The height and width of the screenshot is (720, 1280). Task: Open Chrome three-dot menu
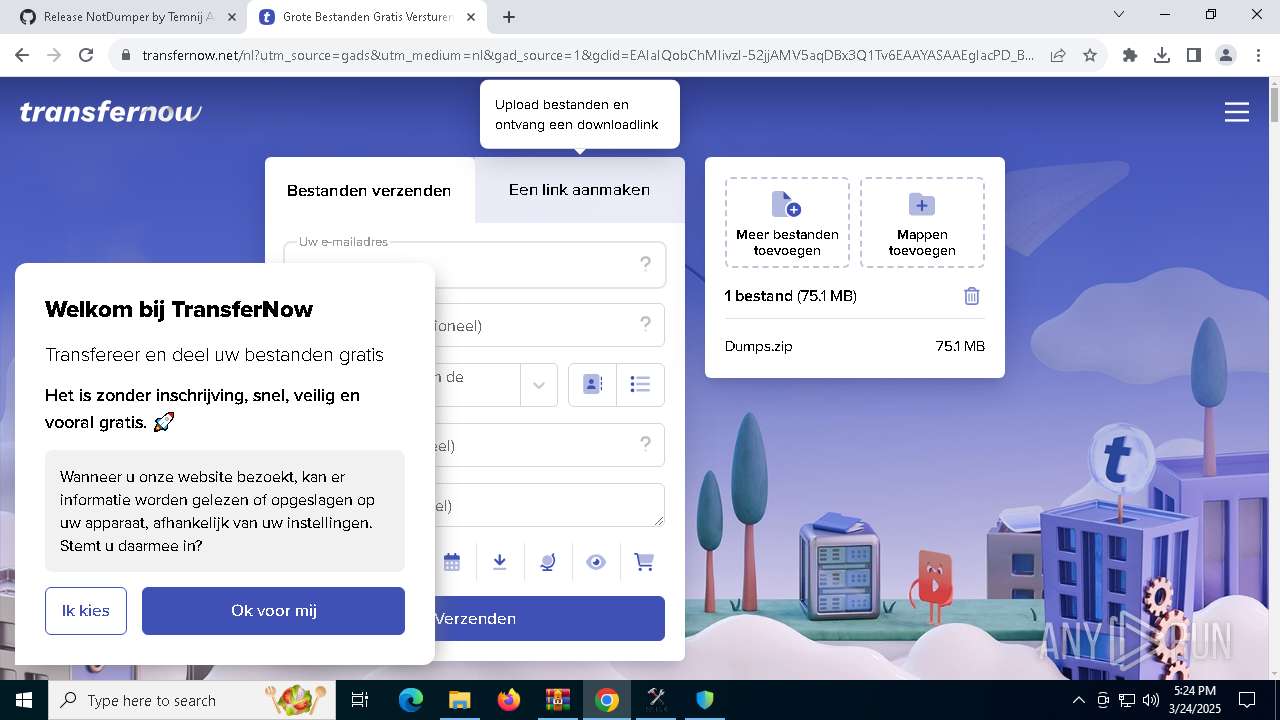[1258, 55]
